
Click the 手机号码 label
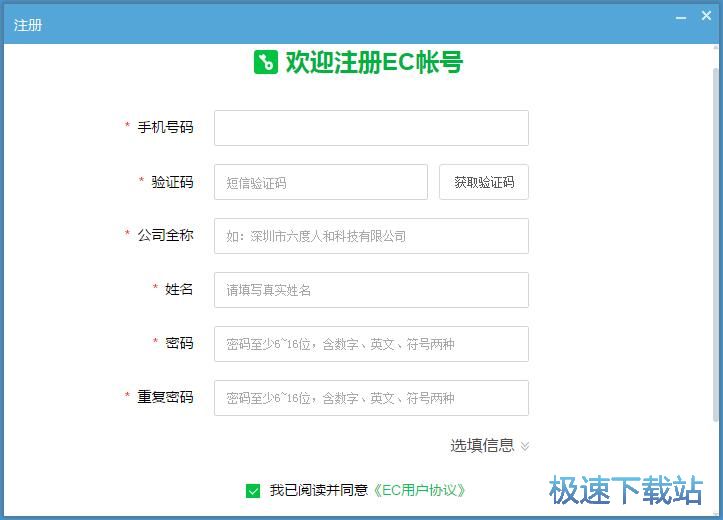[165, 127]
